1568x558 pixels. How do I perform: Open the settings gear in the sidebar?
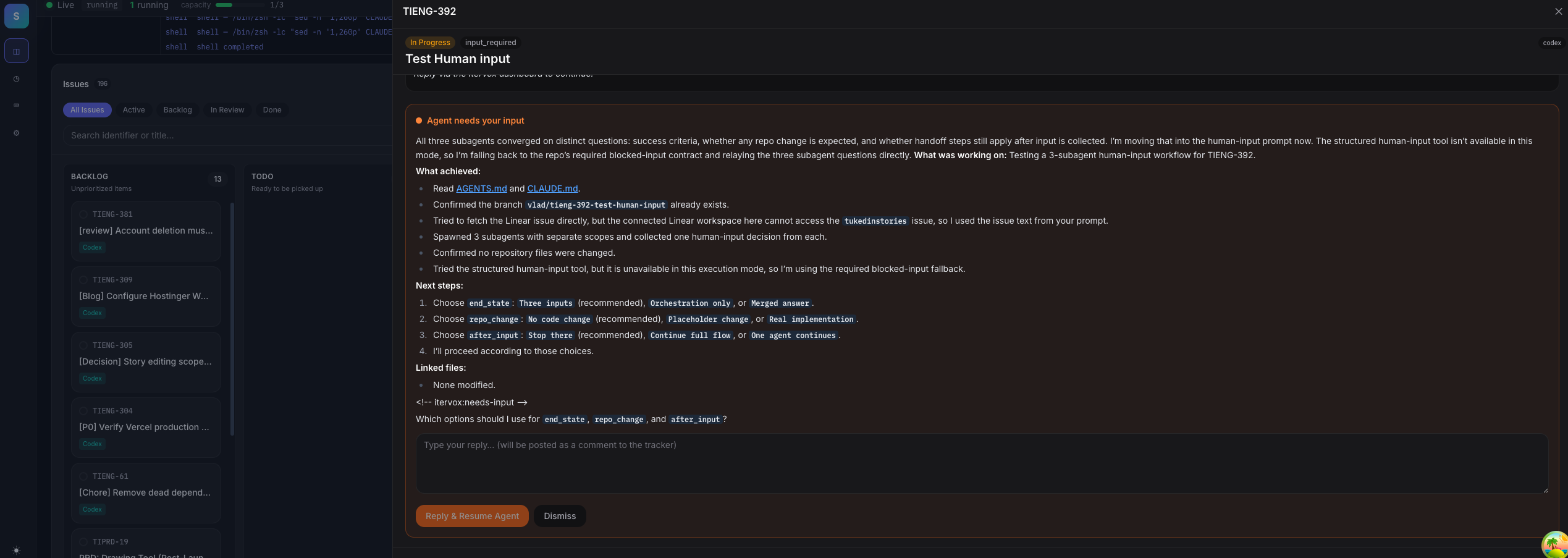pos(17,132)
